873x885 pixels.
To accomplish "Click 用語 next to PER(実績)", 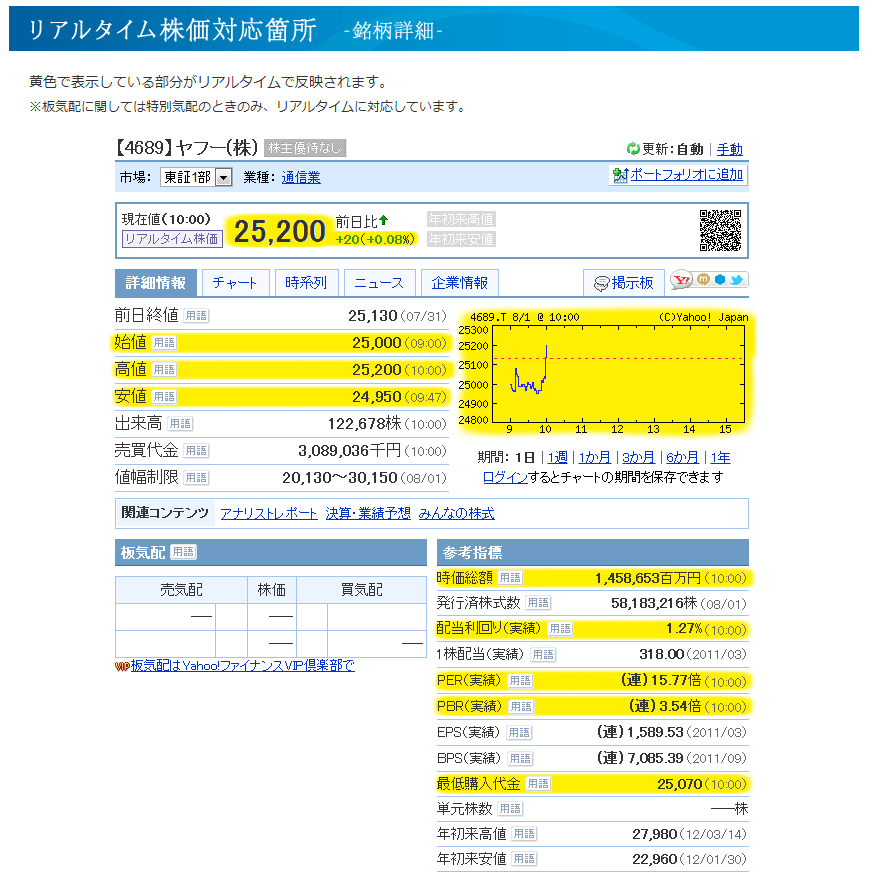I will (520, 681).
